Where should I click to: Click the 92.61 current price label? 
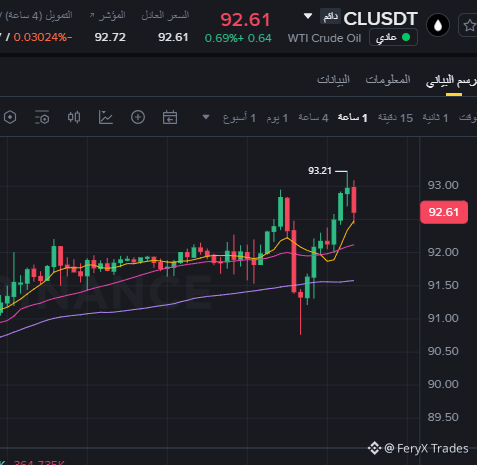pos(444,212)
